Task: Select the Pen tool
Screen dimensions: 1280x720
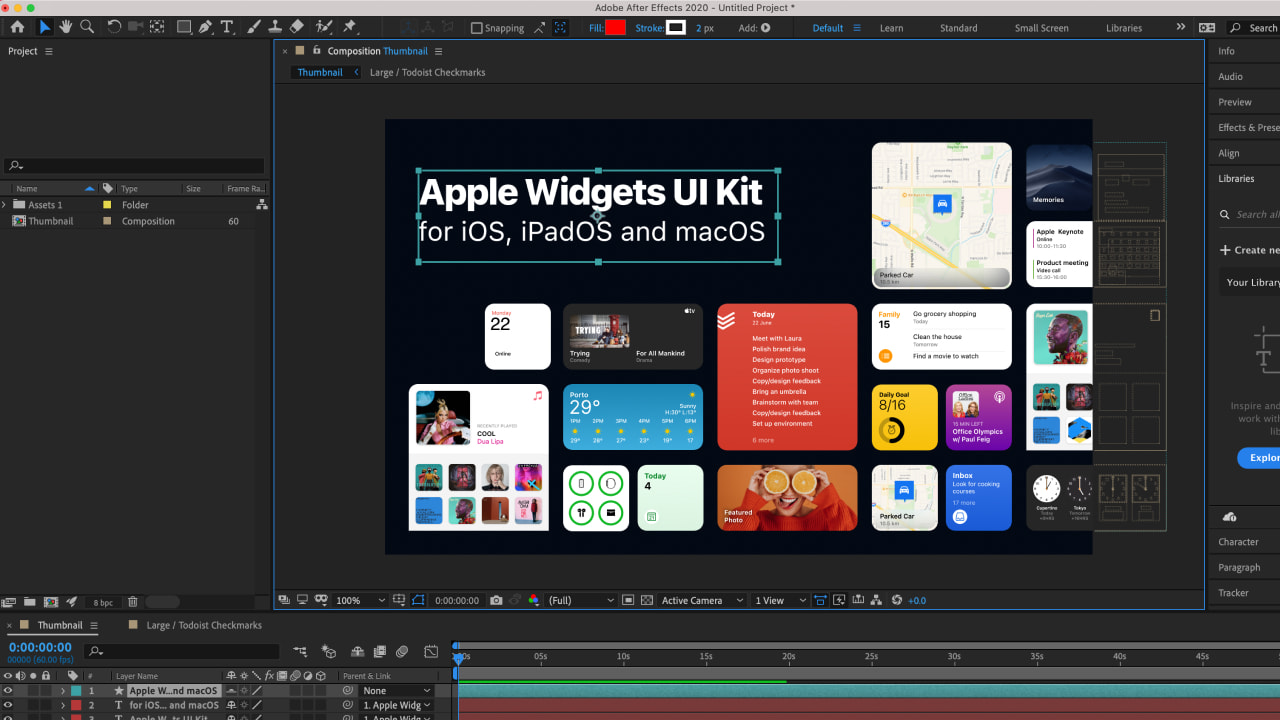Action: point(206,27)
